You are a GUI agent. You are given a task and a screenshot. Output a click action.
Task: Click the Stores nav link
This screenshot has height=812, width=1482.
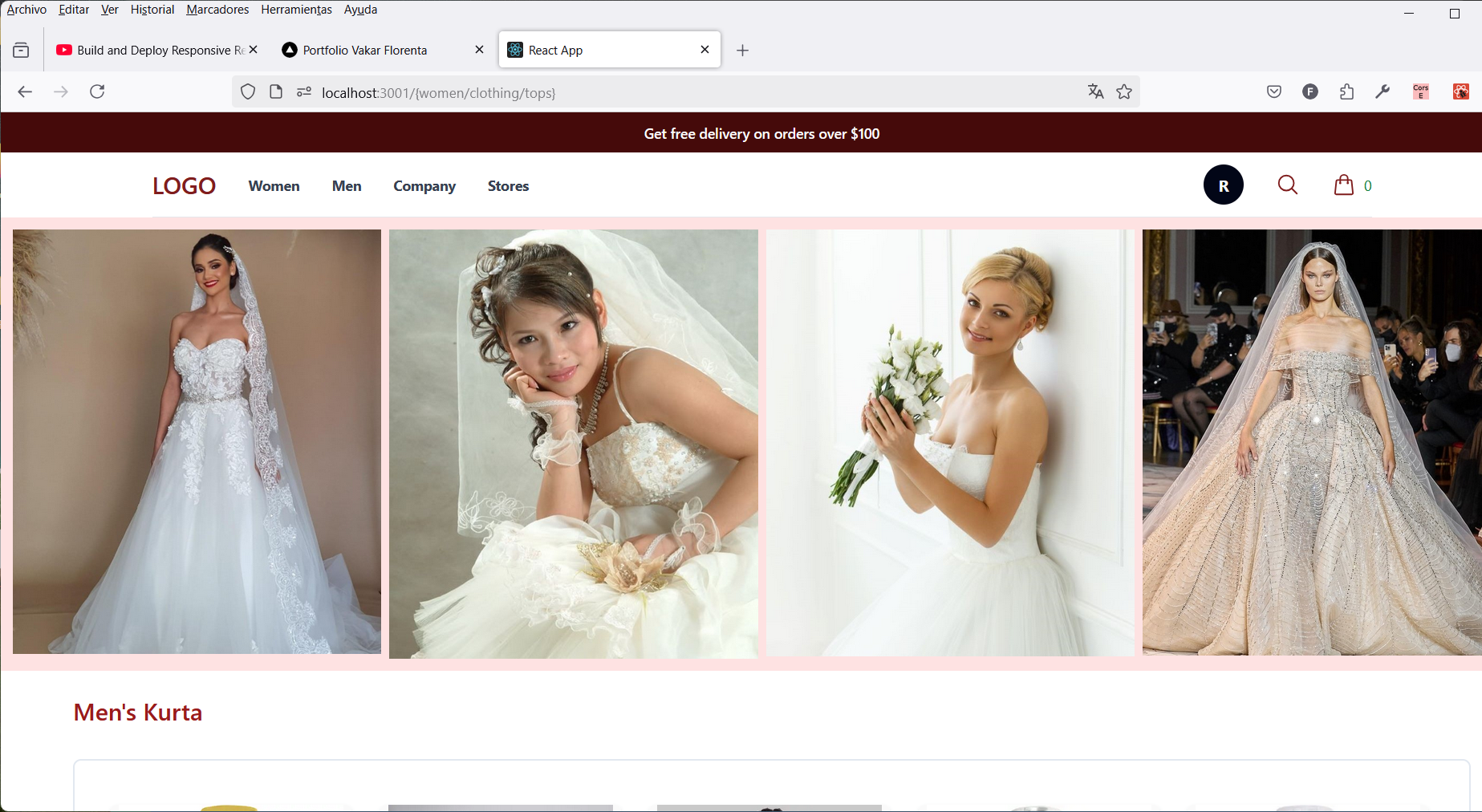click(x=508, y=186)
